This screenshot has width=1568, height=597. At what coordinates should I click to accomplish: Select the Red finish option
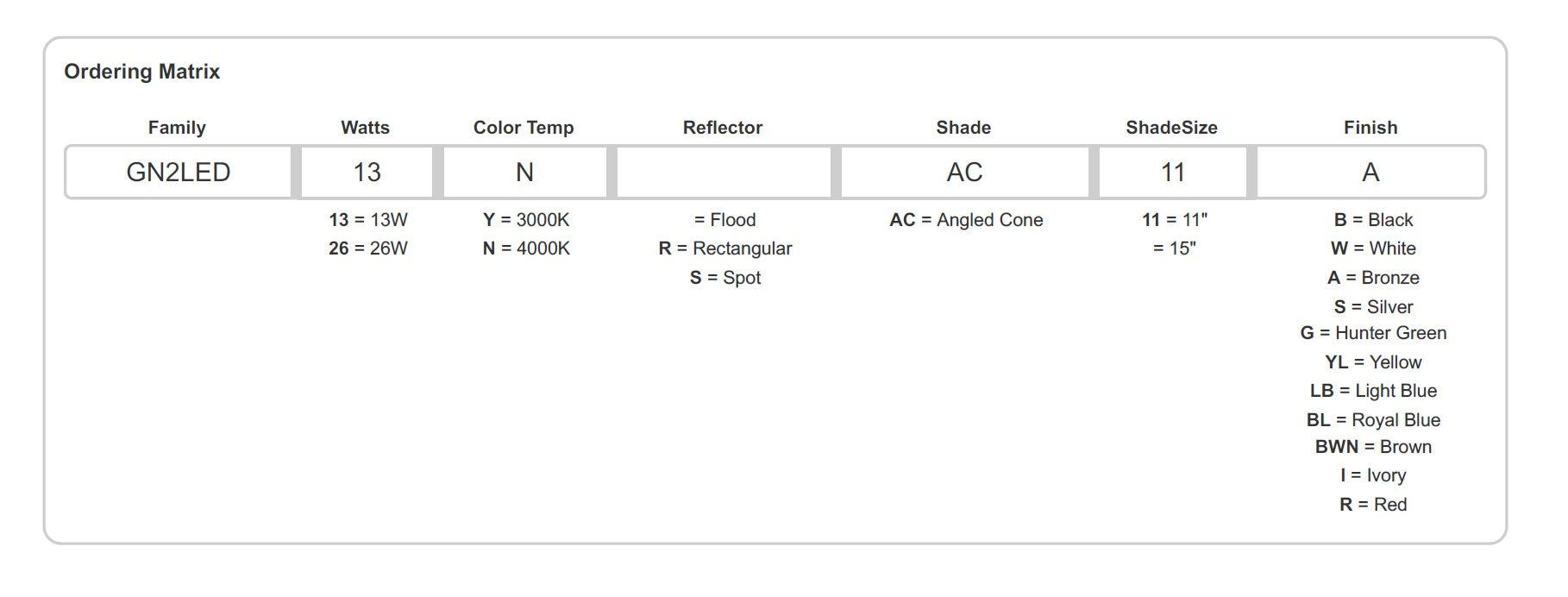1373,505
